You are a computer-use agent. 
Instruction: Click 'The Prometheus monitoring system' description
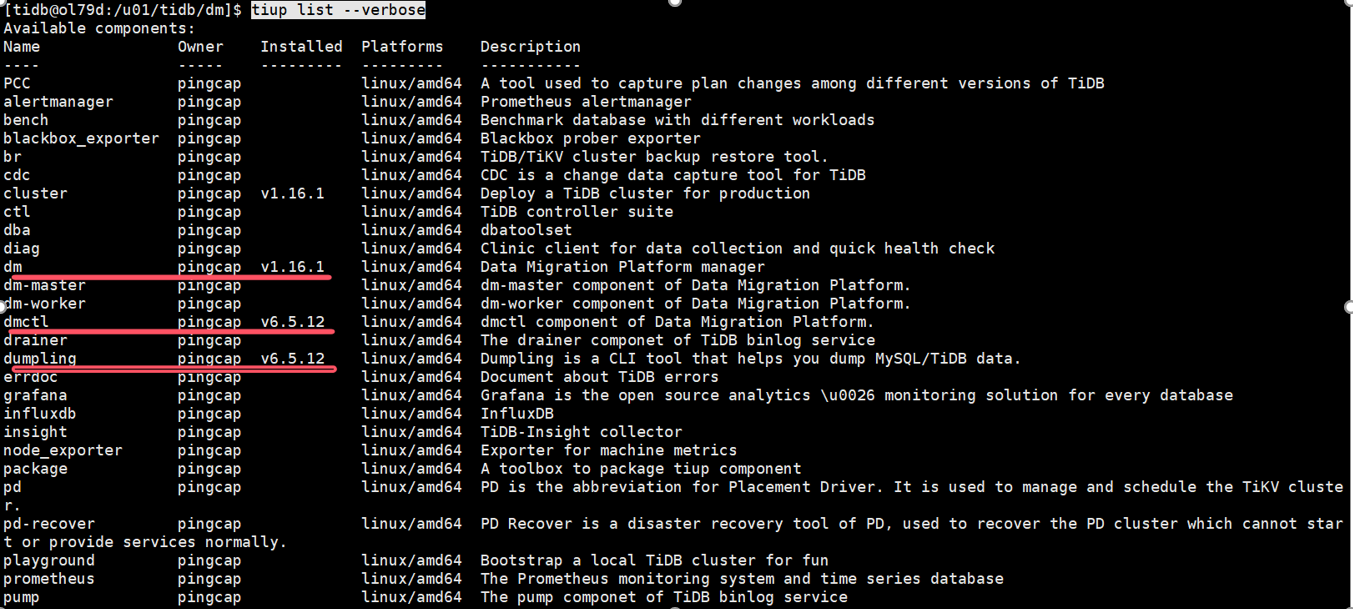pyautogui.click(x=742, y=579)
